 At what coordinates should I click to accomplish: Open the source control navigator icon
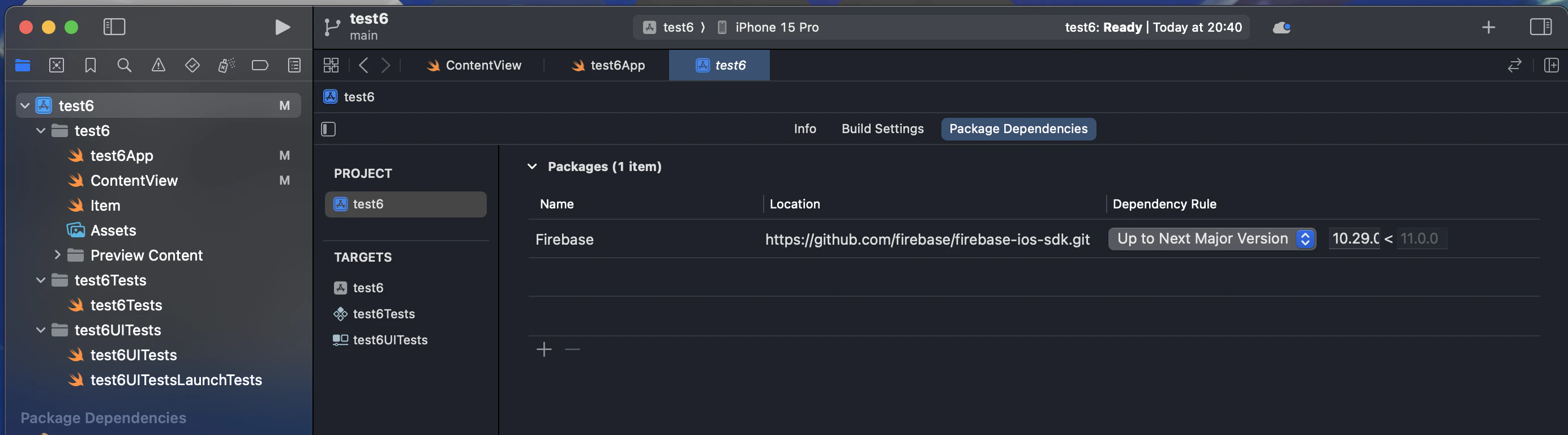click(57, 65)
